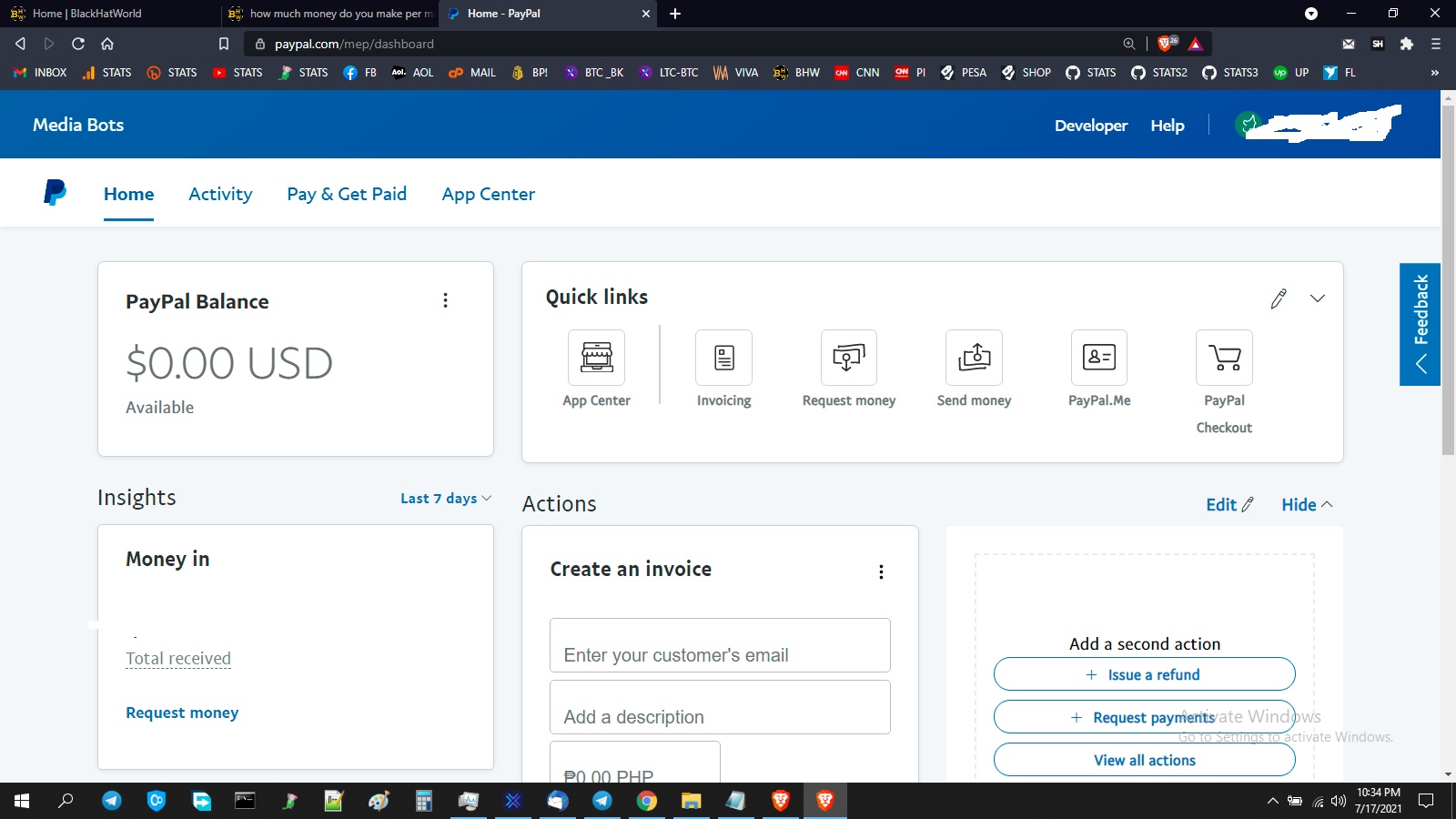Close the Home - PayPal tab
The height and width of the screenshot is (819, 1456).
coord(646,14)
